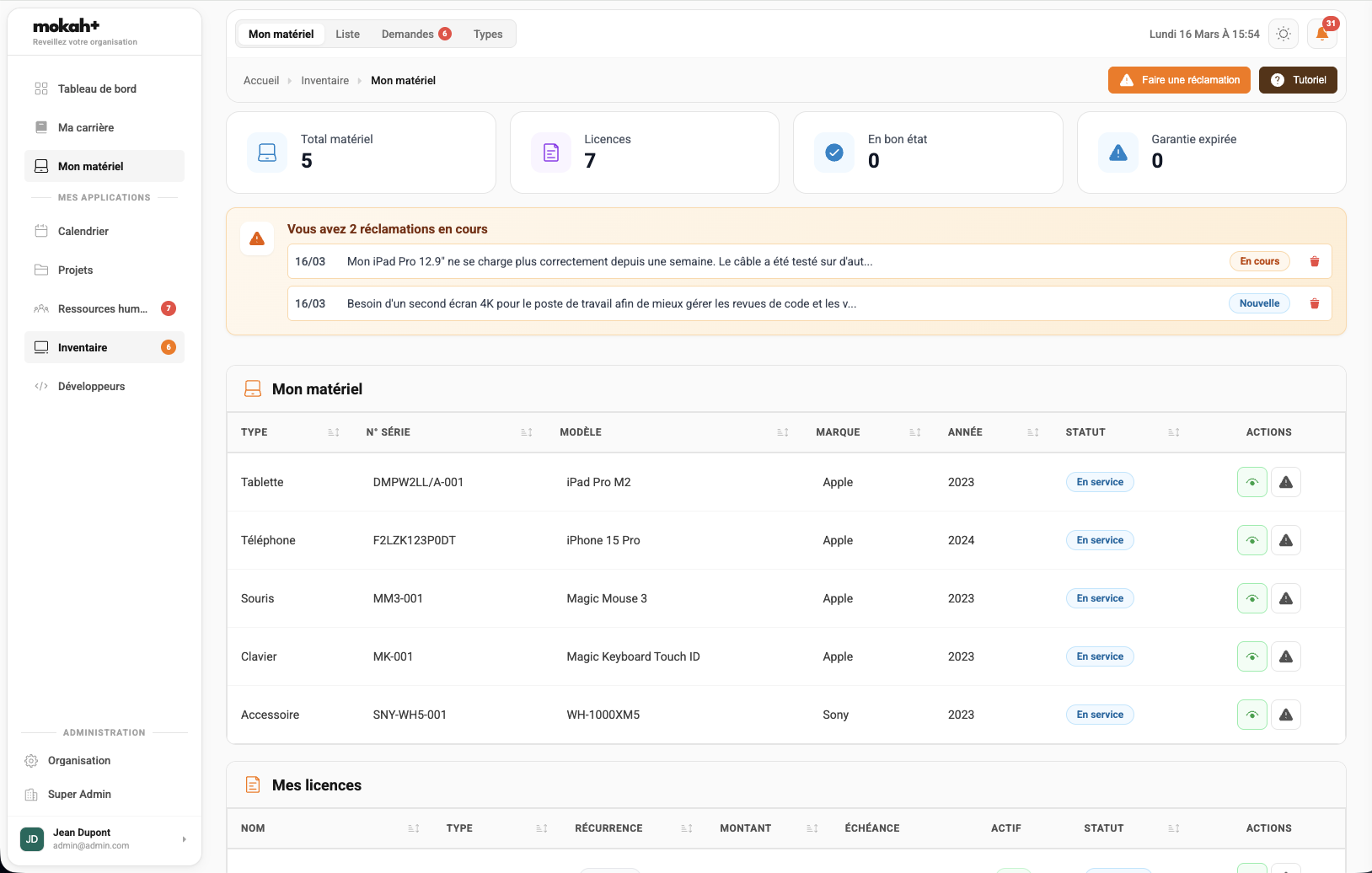The height and width of the screenshot is (873, 1372).
Task: Toggle light/dark theme sun icon
Action: [x=1283, y=35]
